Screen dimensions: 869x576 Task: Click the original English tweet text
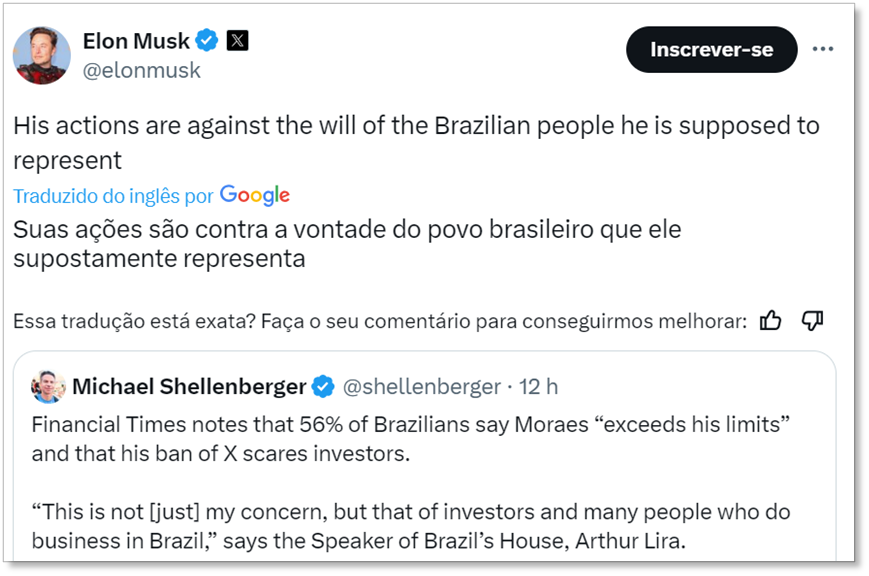(x=415, y=142)
